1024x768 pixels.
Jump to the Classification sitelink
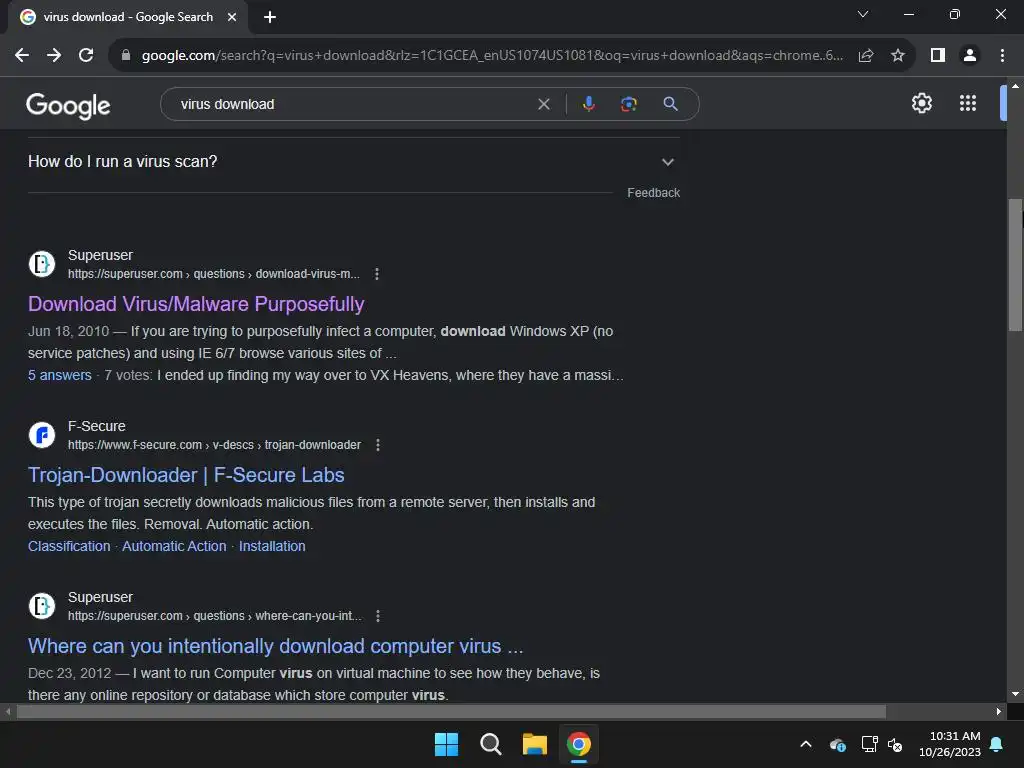click(69, 547)
